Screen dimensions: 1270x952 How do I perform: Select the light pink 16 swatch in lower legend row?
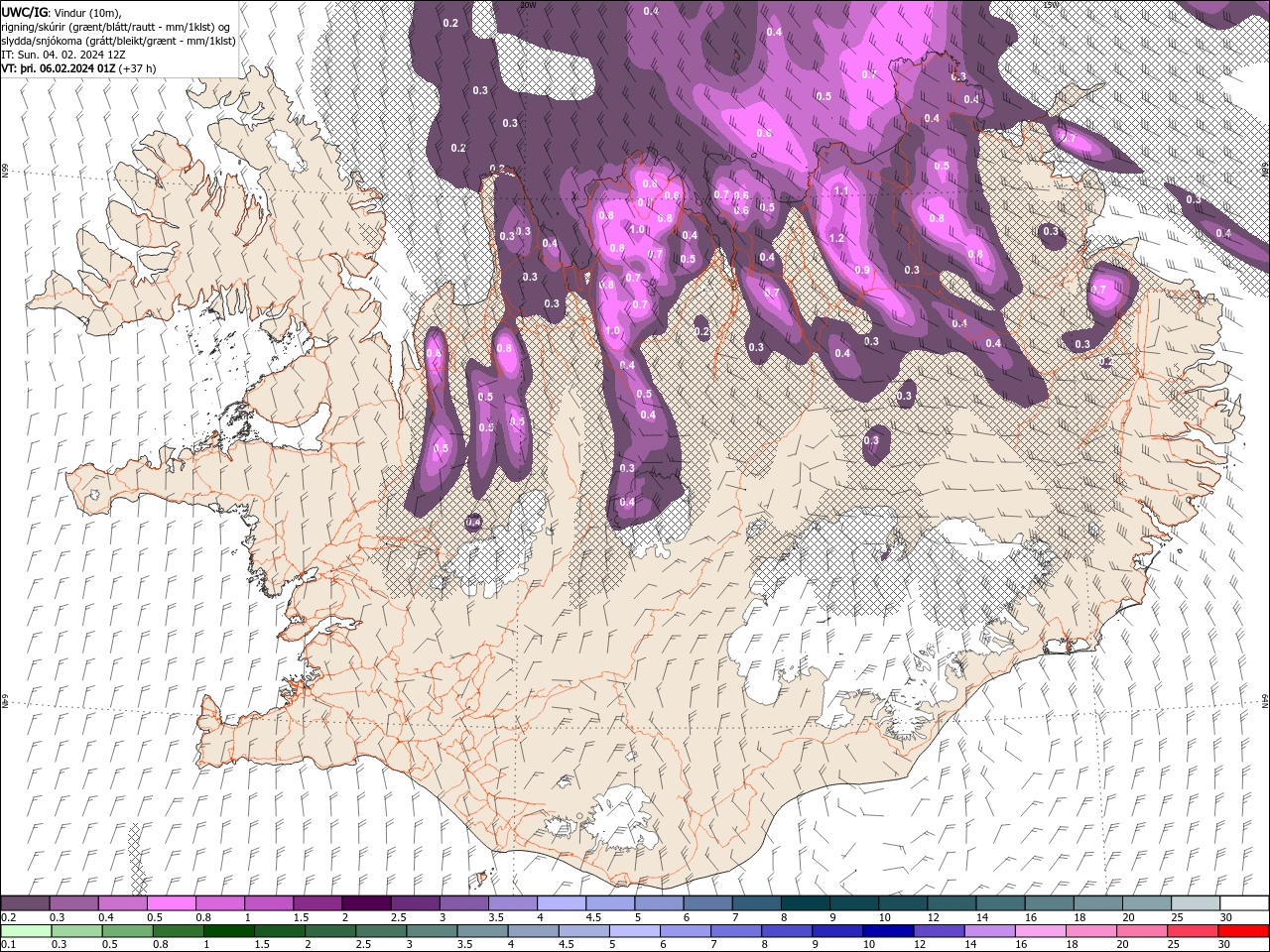(x=1041, y=930)
